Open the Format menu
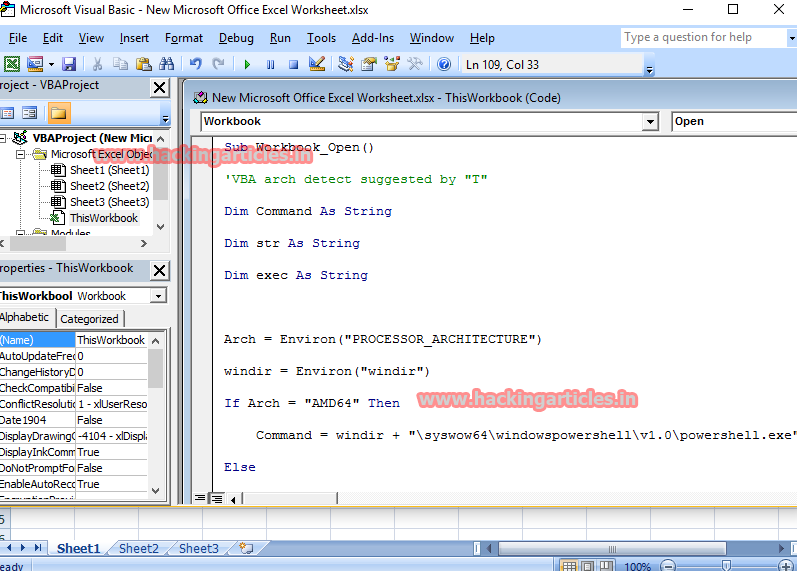 pos(183,38)
